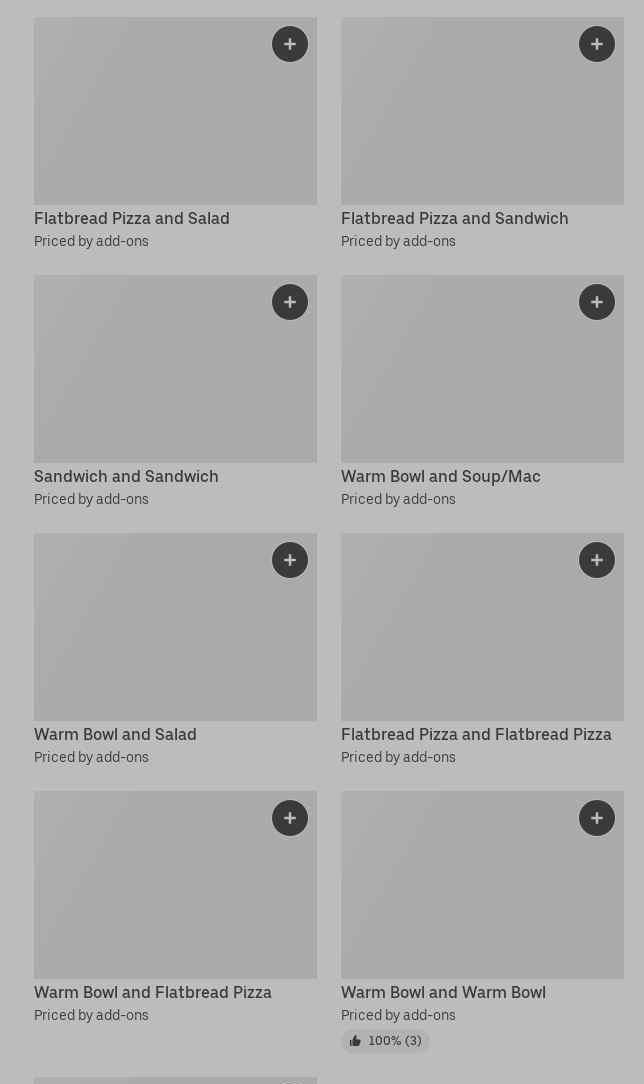Open Warm Bowl and Flatbread Pizza title
The width and height of the screenshot is (644, 1084).
153,992
